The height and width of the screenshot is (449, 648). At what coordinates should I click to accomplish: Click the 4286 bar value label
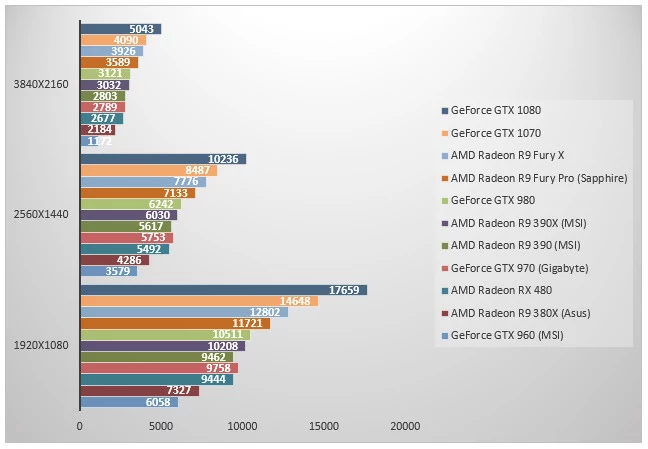point(129,260)
